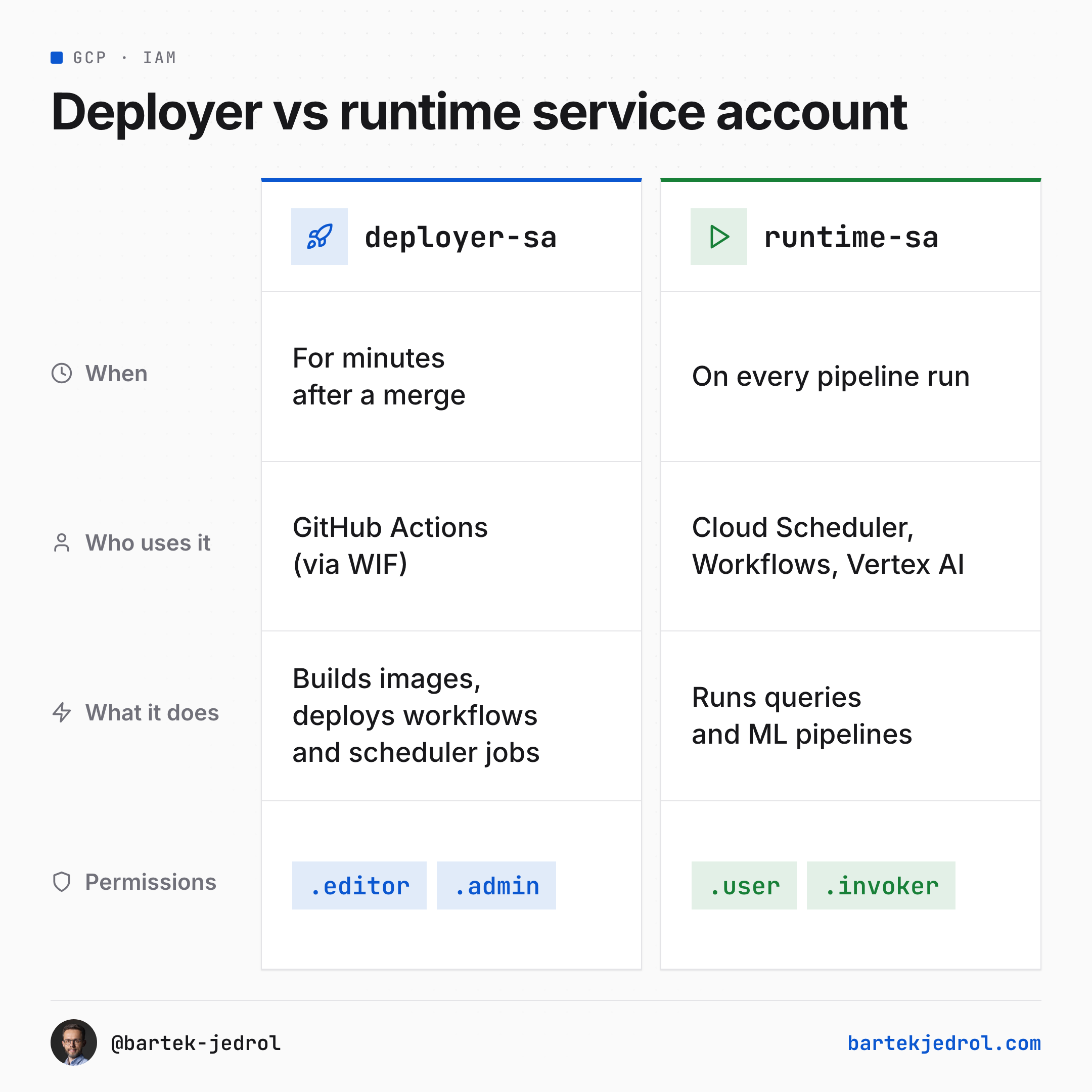1092x1092 pixels.
Task: Select the .invoker permission tag
Action: coord(881,885)
